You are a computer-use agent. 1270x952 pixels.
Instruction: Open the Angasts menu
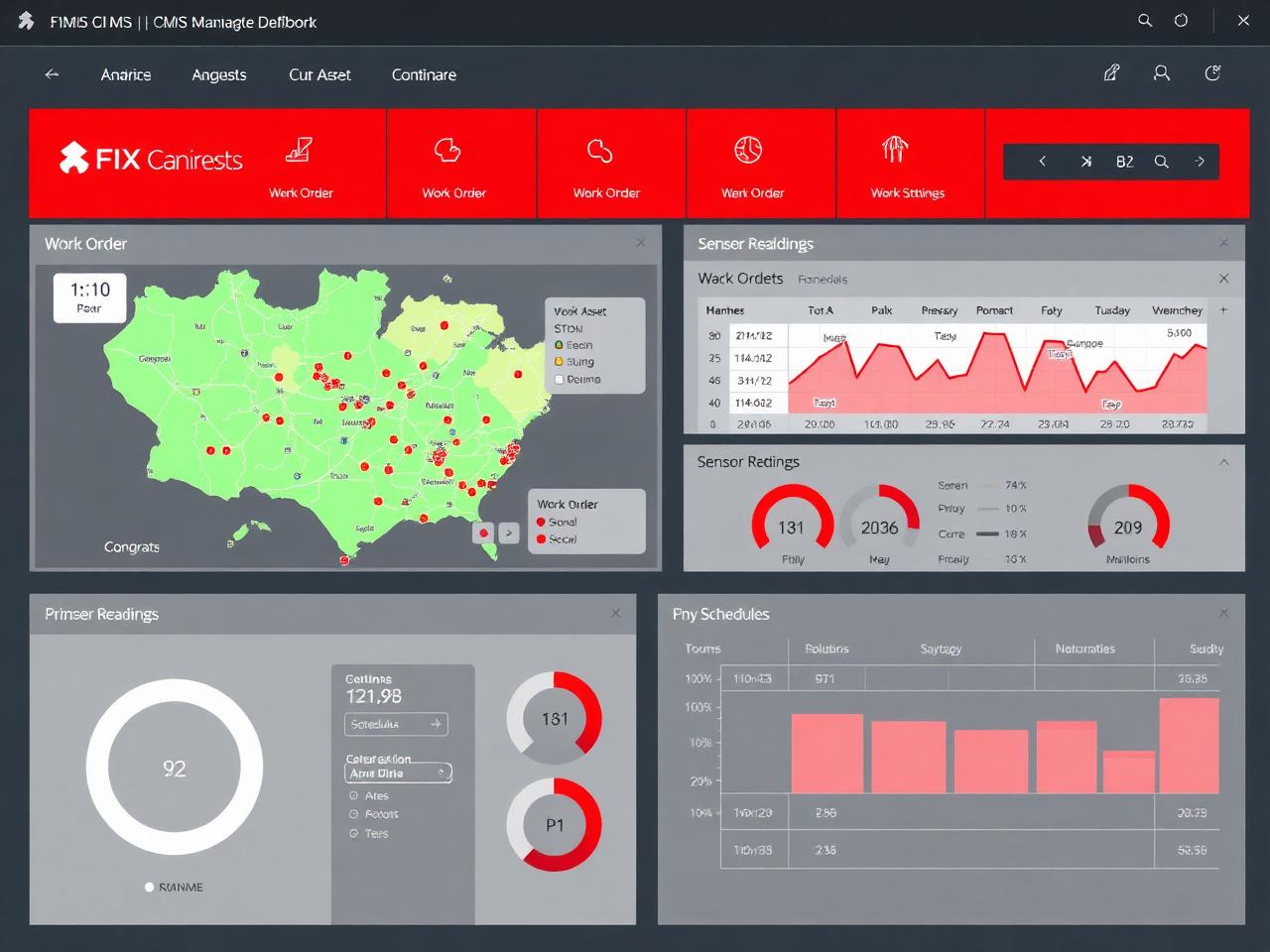tap(219, 74)
